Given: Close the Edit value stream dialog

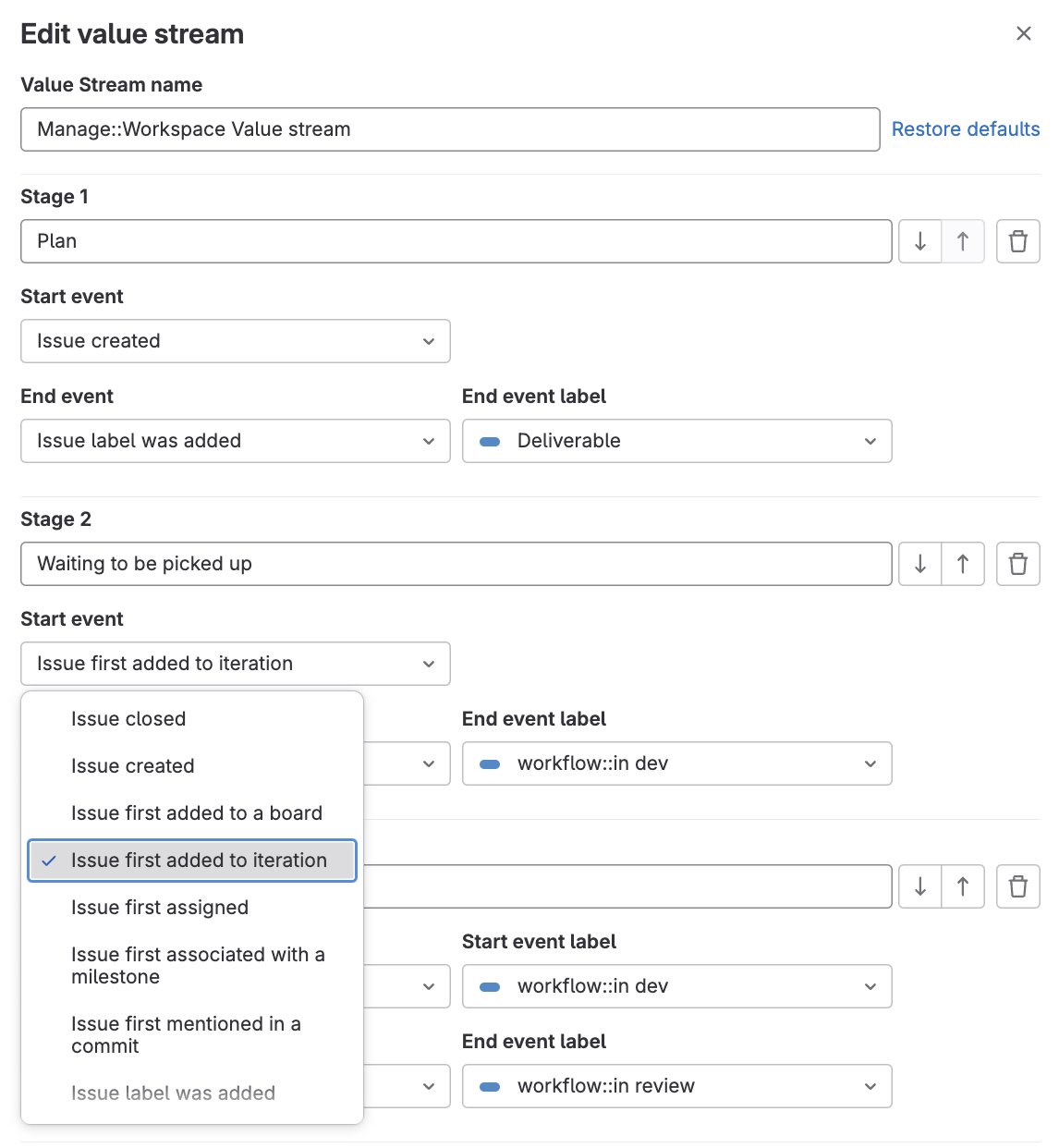Looking at the screenshot, I should click(x=1023, y=33).
